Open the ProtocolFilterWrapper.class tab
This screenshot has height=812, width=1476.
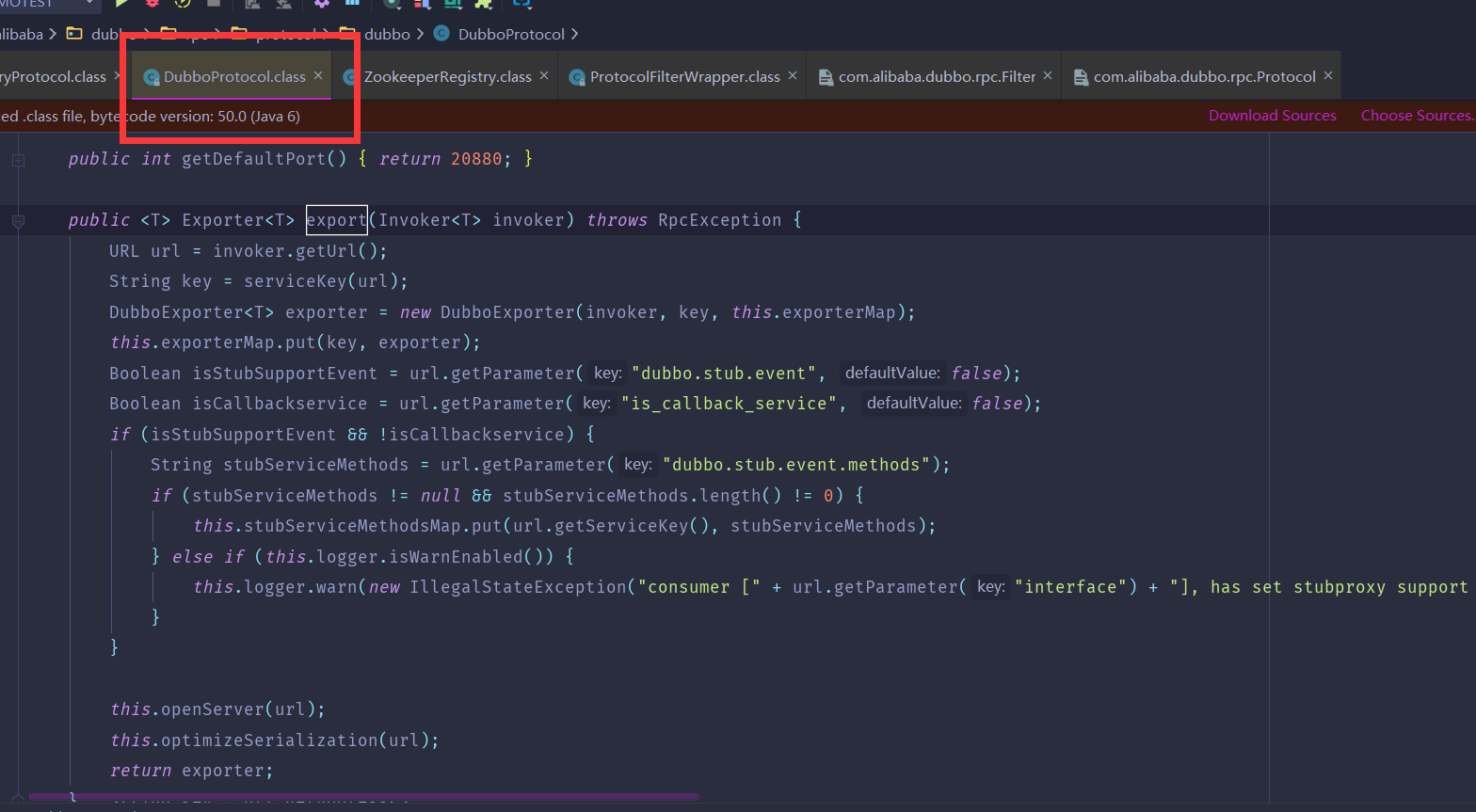tap(684, 77)
